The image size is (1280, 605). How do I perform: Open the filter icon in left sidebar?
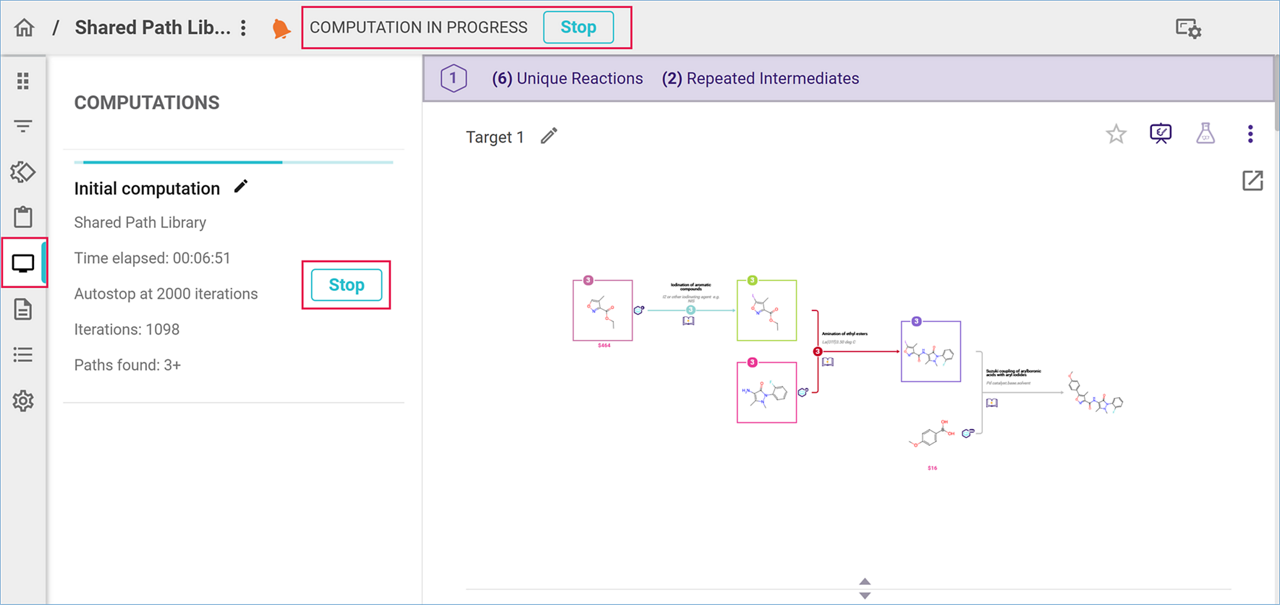23,126
